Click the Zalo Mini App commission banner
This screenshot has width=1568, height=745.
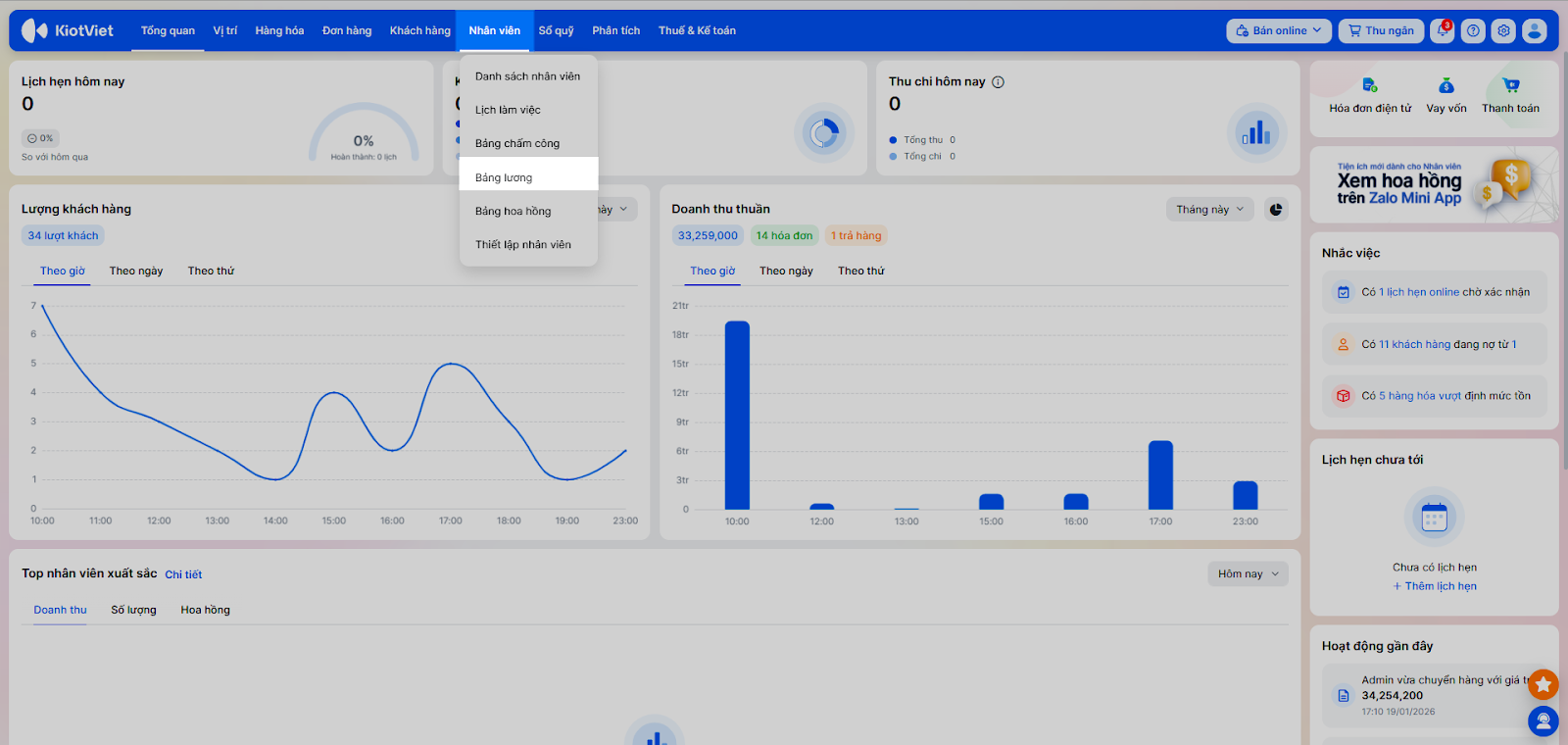[1434, 184]
